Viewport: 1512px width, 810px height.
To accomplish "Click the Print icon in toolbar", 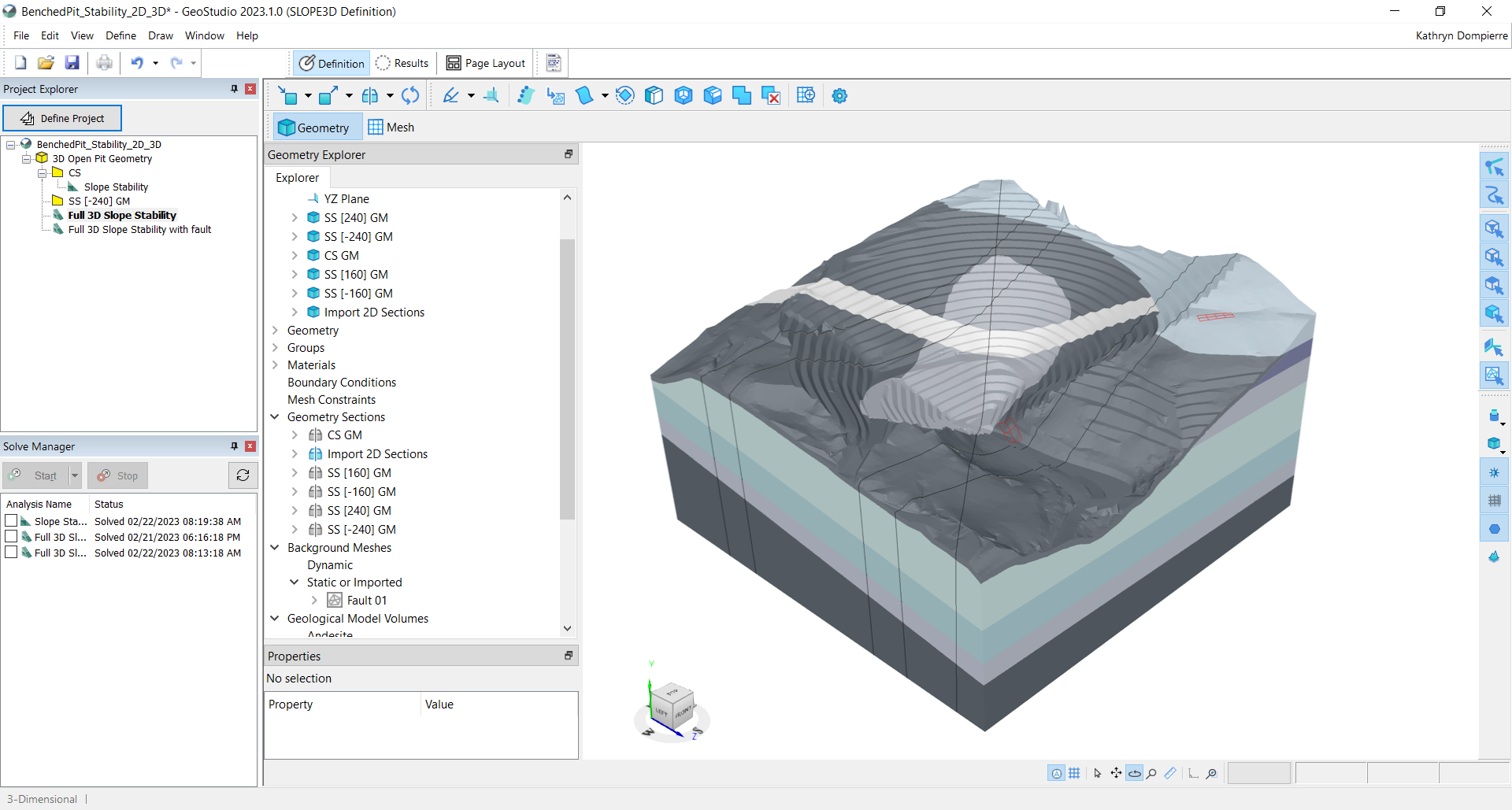I will [104, 63].
